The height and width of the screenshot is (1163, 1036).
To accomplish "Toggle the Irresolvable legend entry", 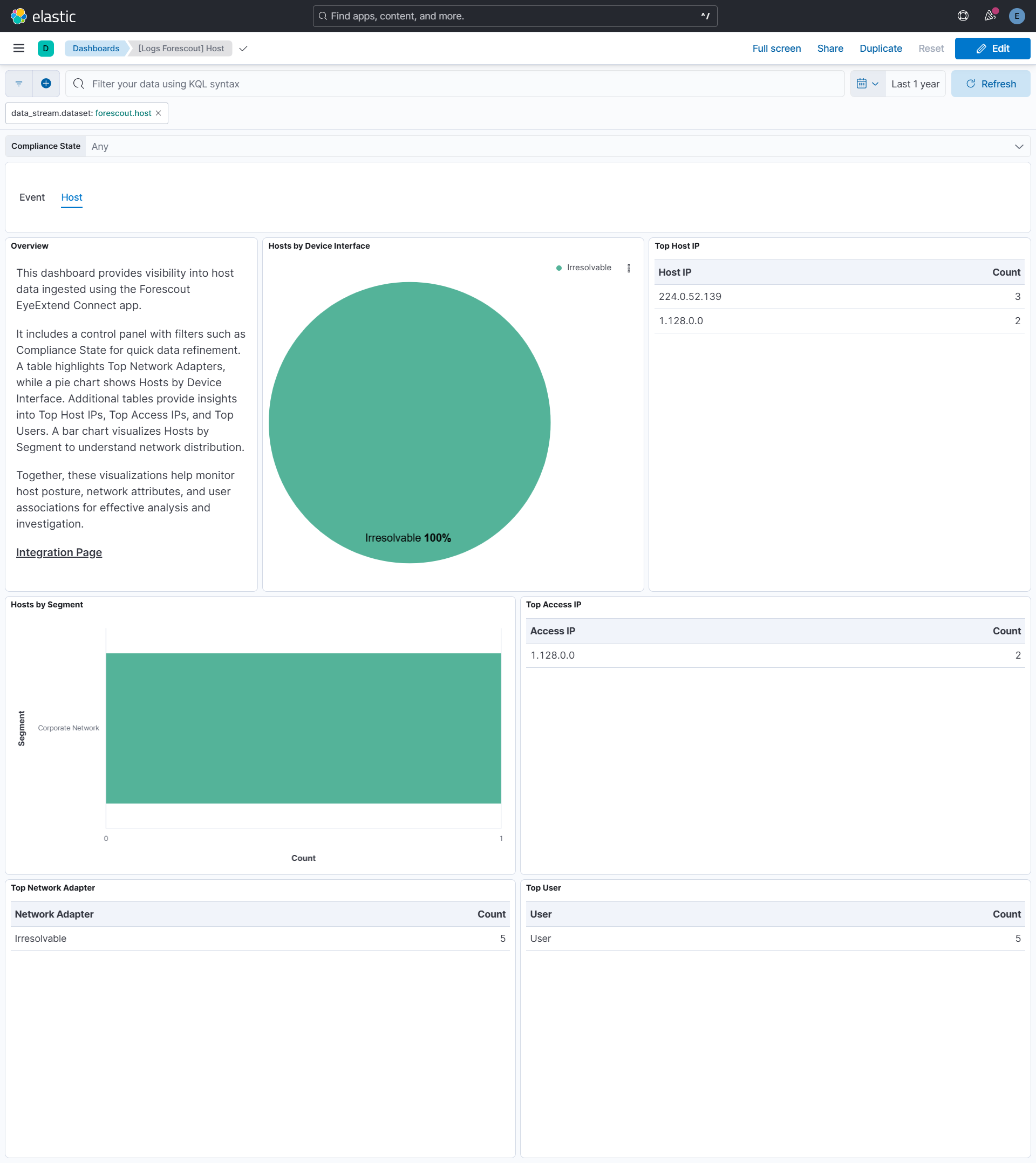I will coord(583,268).
